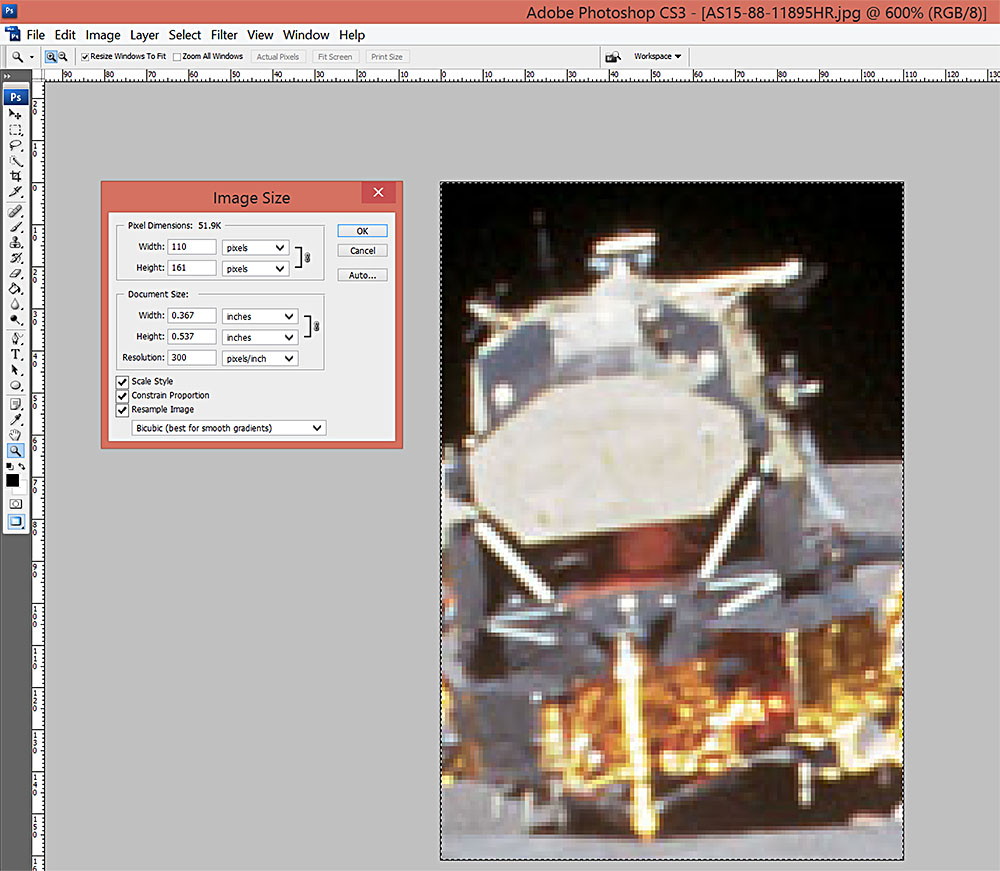The image size is (1000, 871).
Task: Click the Zoom Out icon in options bar
Action: [x=63, y=57]
